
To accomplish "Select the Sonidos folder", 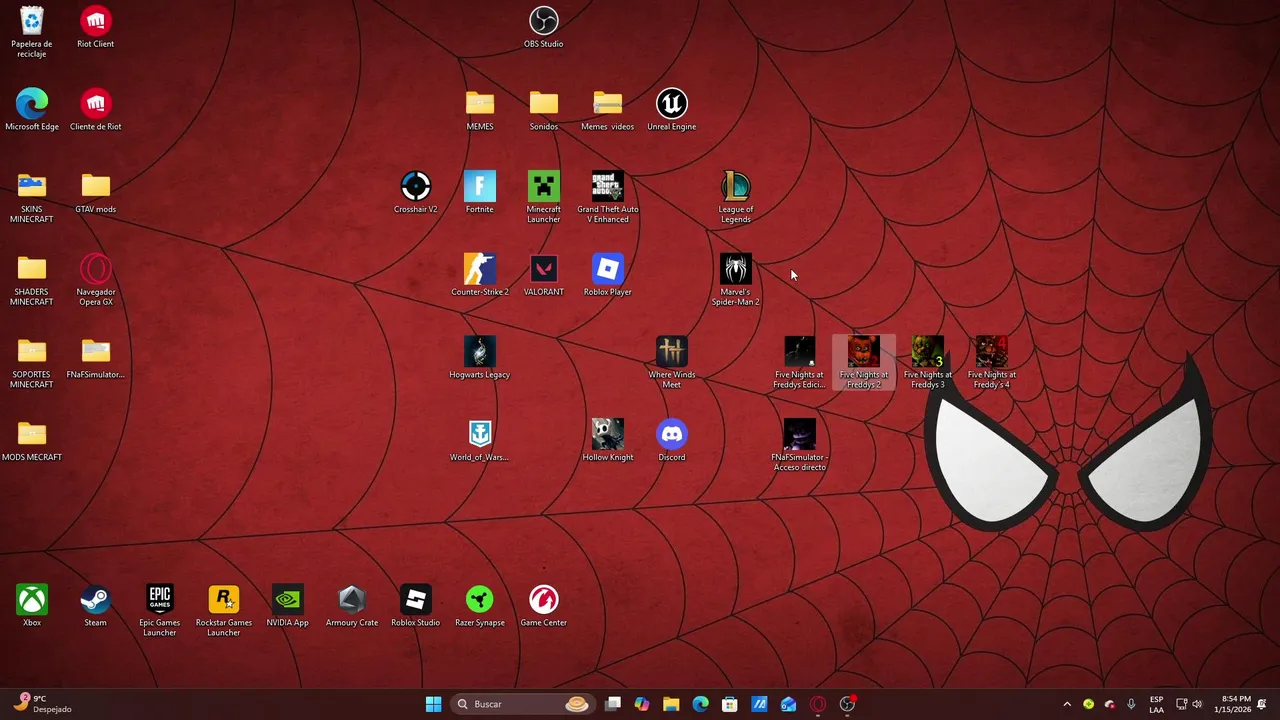I will (x=543, y=110).
